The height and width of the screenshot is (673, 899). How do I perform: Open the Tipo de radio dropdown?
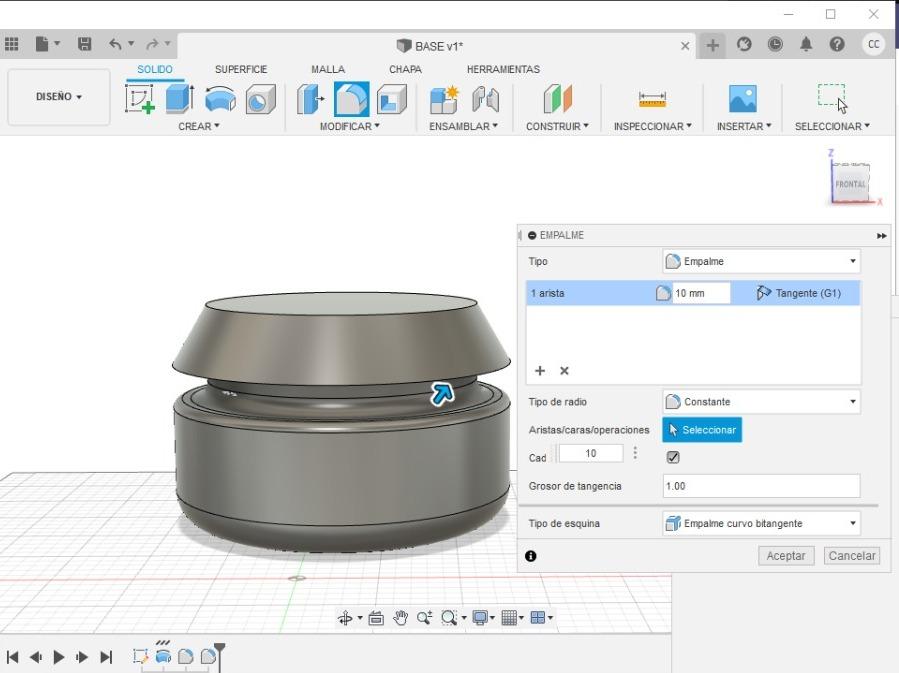tap(761, 402)
